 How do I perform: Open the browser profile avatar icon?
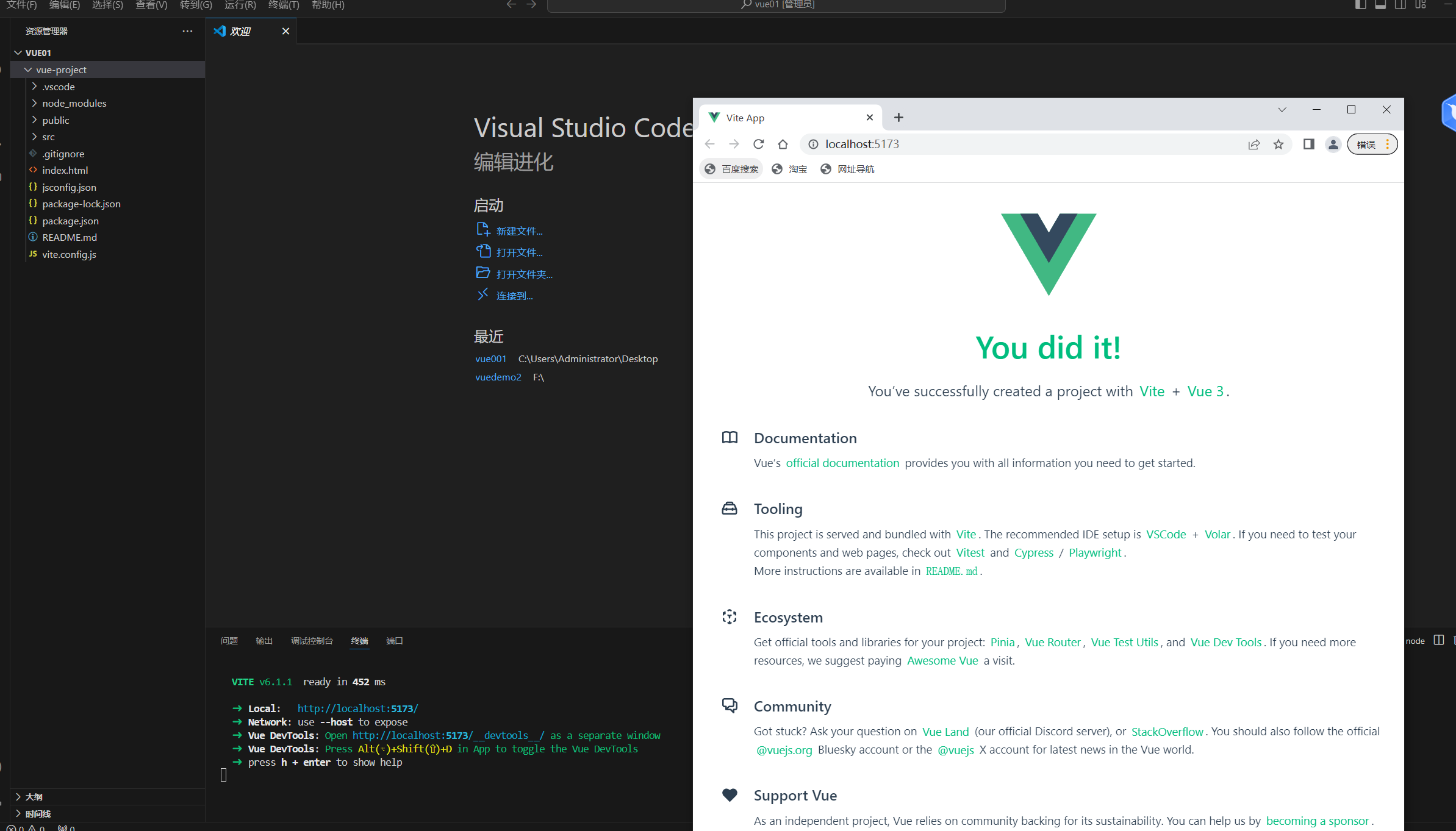click(1333, 144)
